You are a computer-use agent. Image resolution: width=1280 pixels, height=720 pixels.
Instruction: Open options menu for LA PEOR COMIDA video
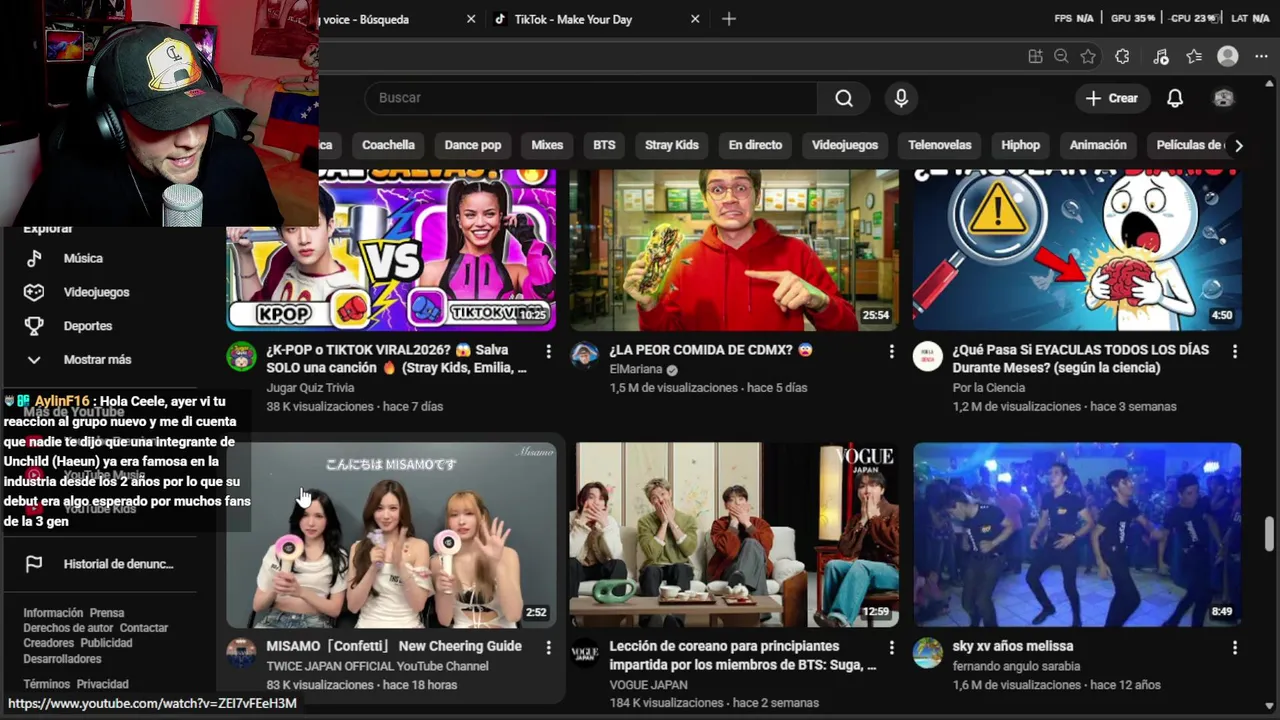pyautogui.click(x=891, y=351)
